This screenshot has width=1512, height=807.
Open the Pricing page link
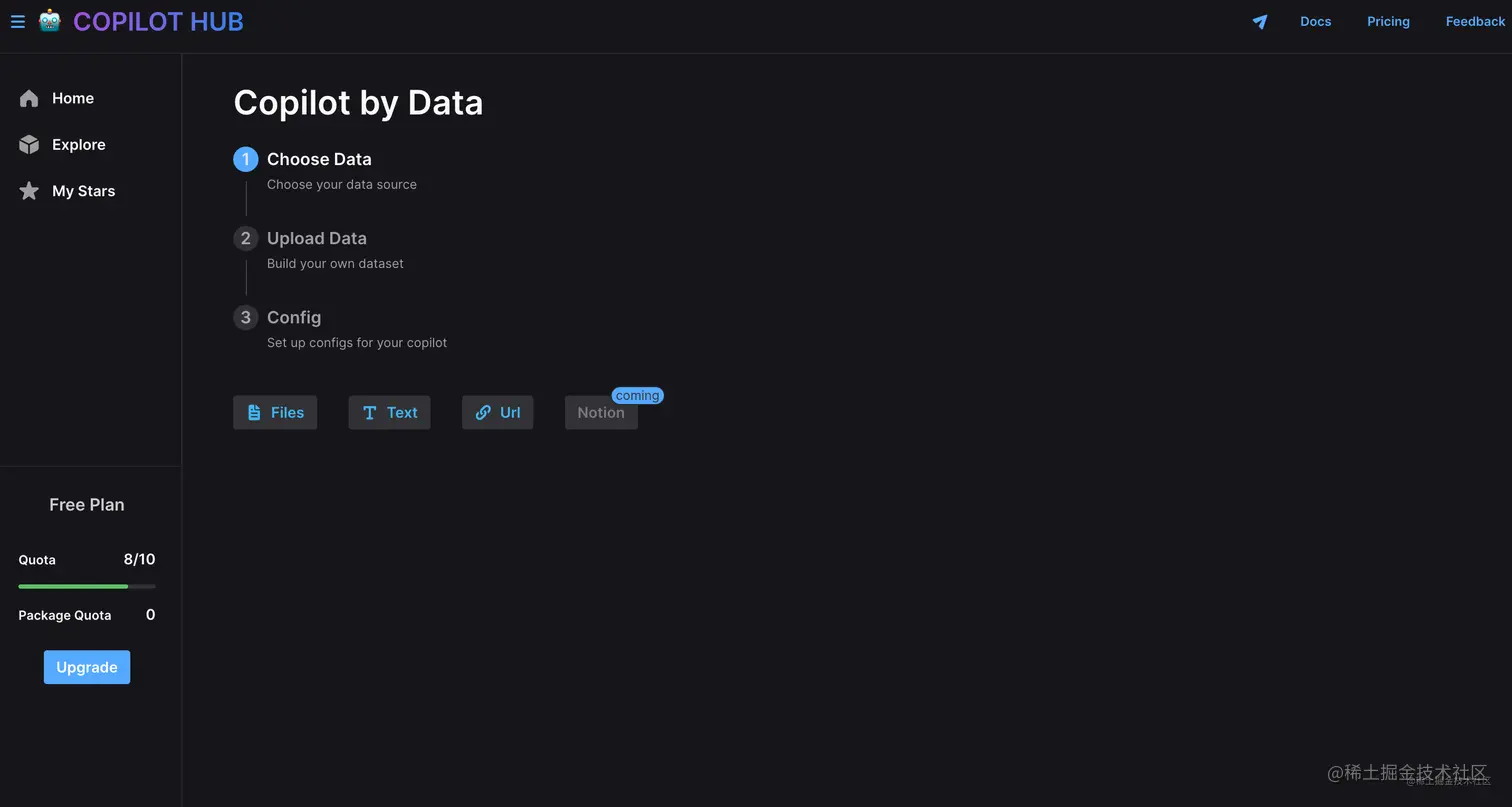(x=1388, y=22)
